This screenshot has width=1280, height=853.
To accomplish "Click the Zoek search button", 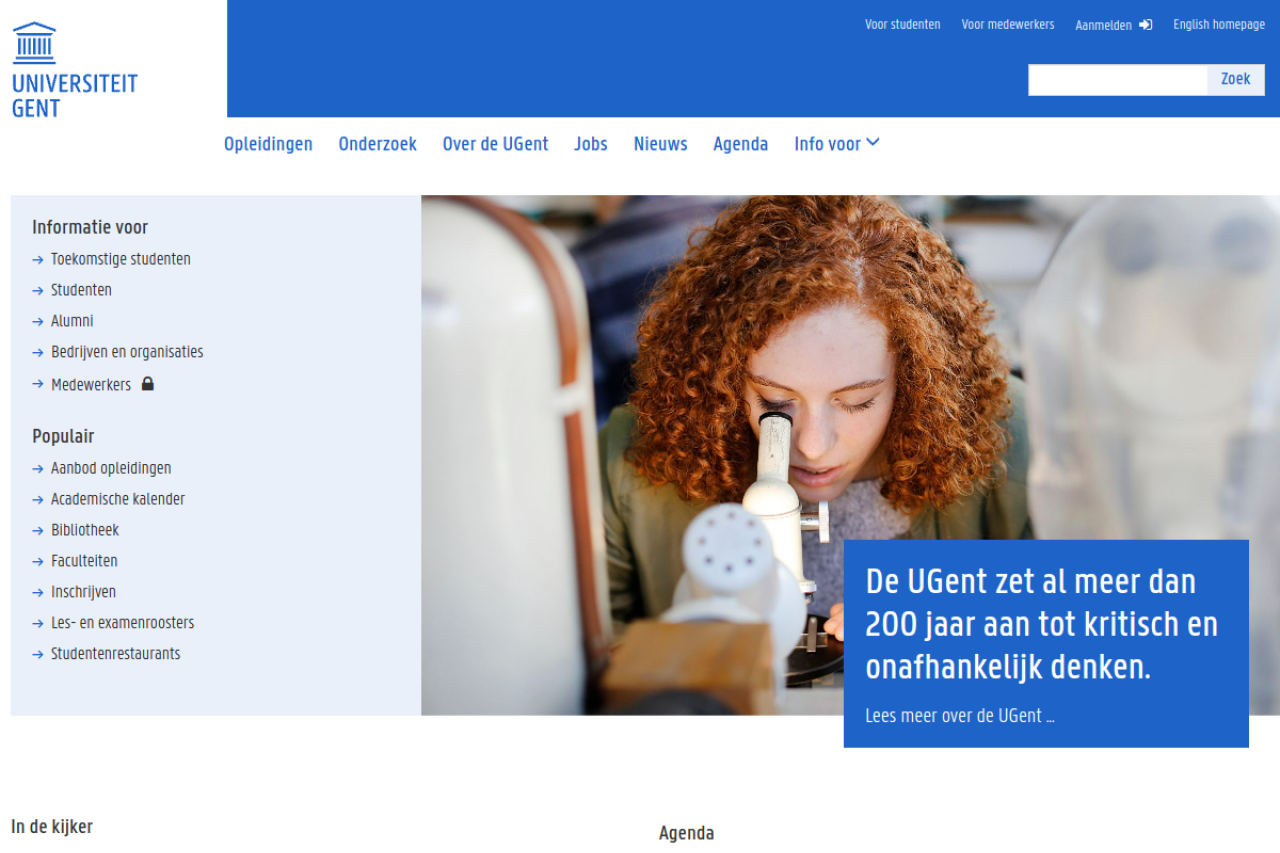I will [x=1235, y=80].
